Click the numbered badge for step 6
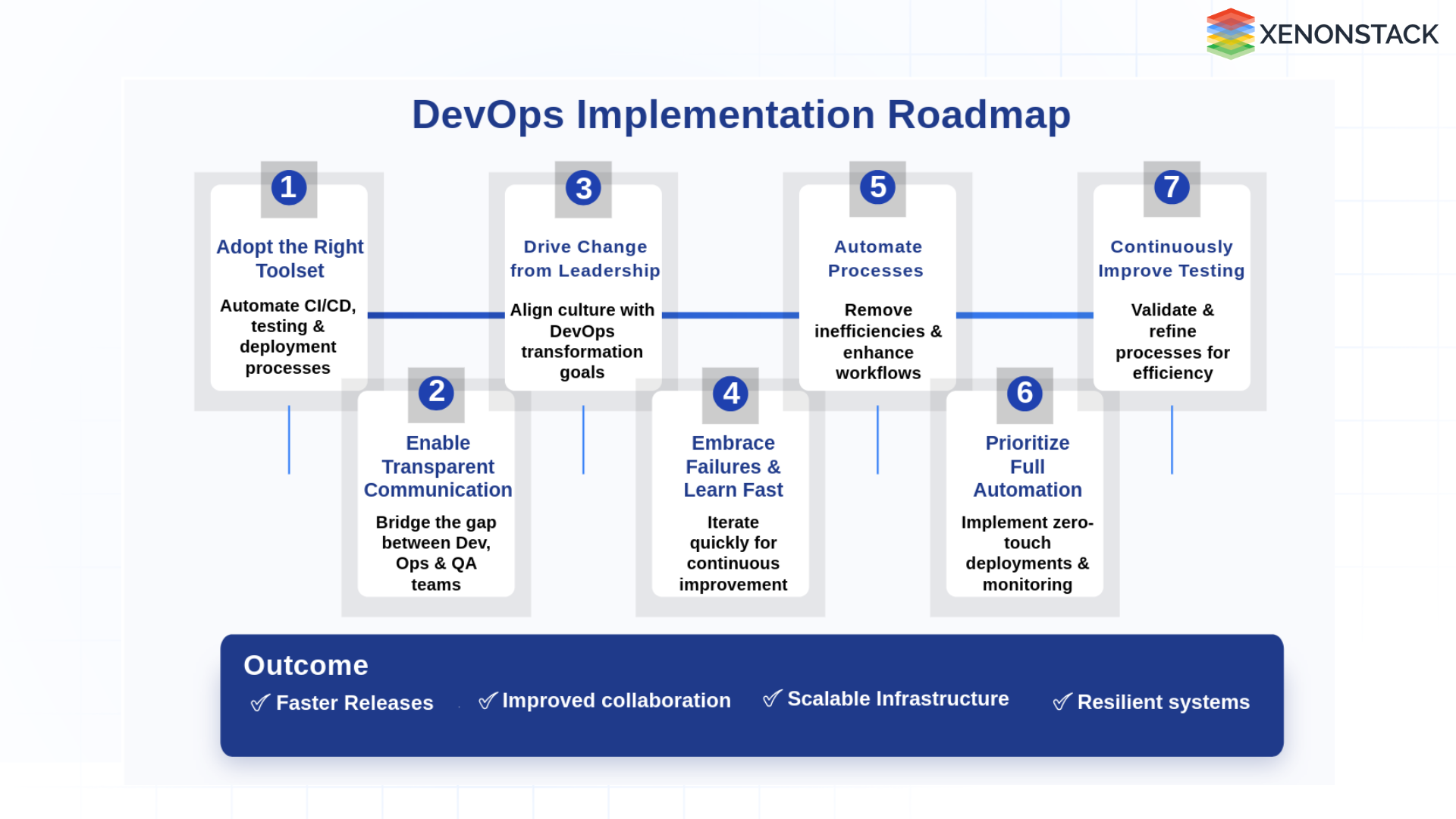The image size is (1456, 819). 1025,394
